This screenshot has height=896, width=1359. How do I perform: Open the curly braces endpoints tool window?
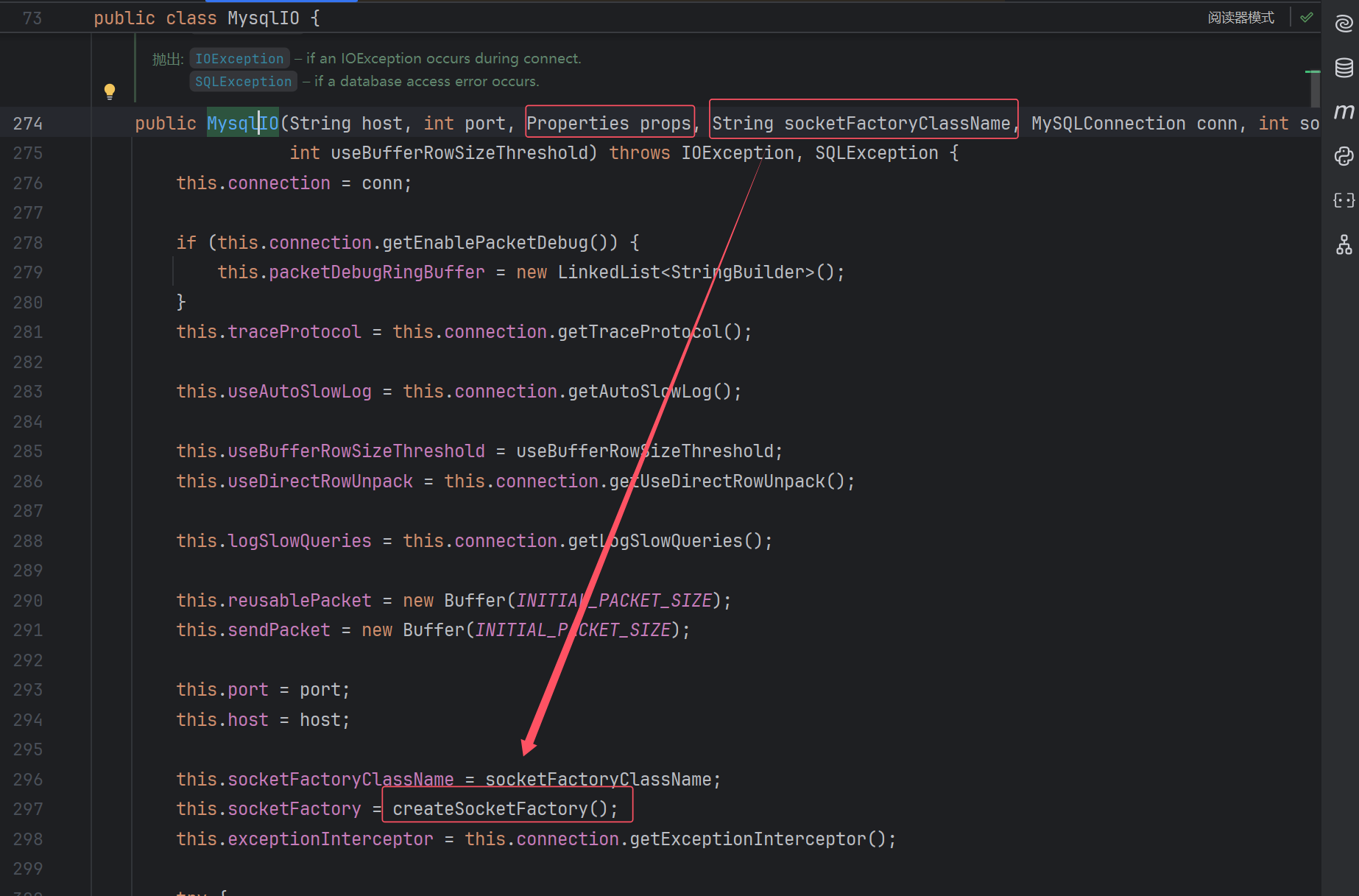[x=1344, y=200]
